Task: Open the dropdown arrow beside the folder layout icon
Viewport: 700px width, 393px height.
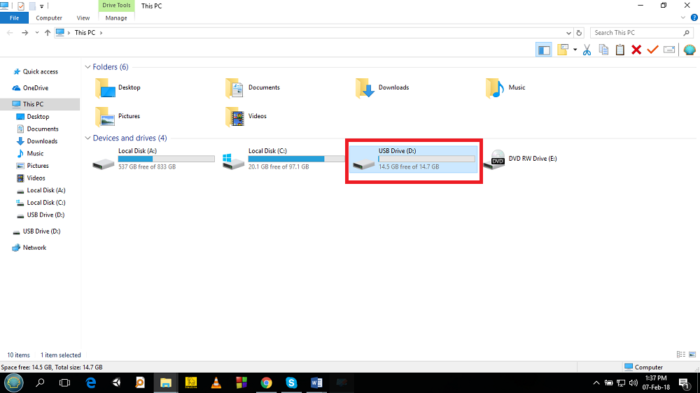Action: (x=575, y=50)
